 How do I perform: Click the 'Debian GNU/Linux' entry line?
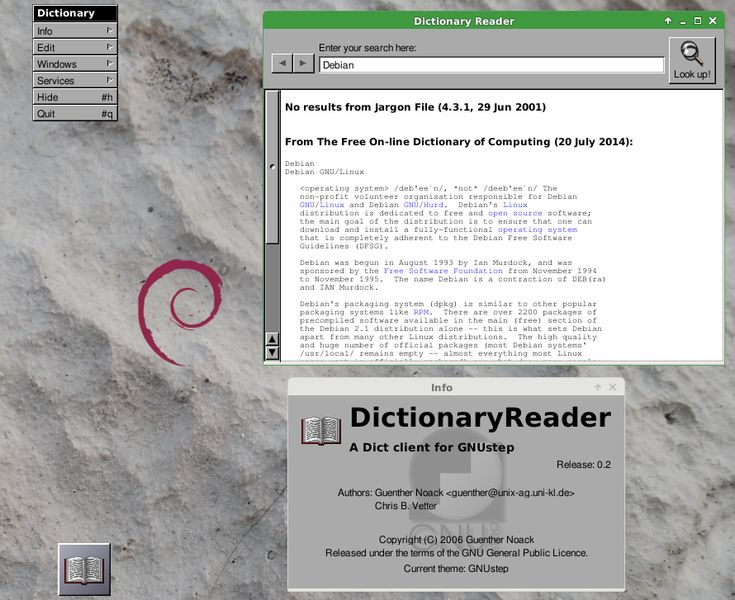(x=324, y=172)
